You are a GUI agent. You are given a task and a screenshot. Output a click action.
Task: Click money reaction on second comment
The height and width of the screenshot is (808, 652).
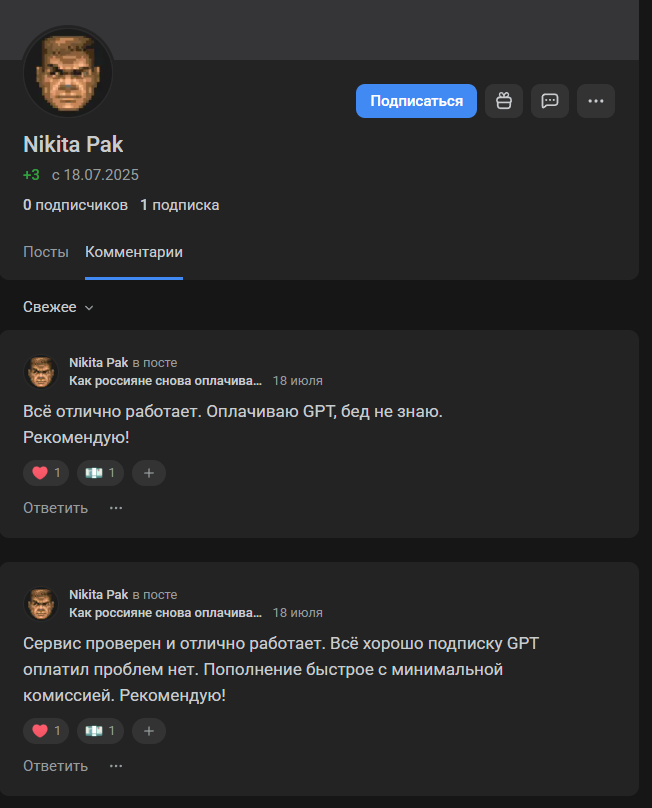pos(100,731)
